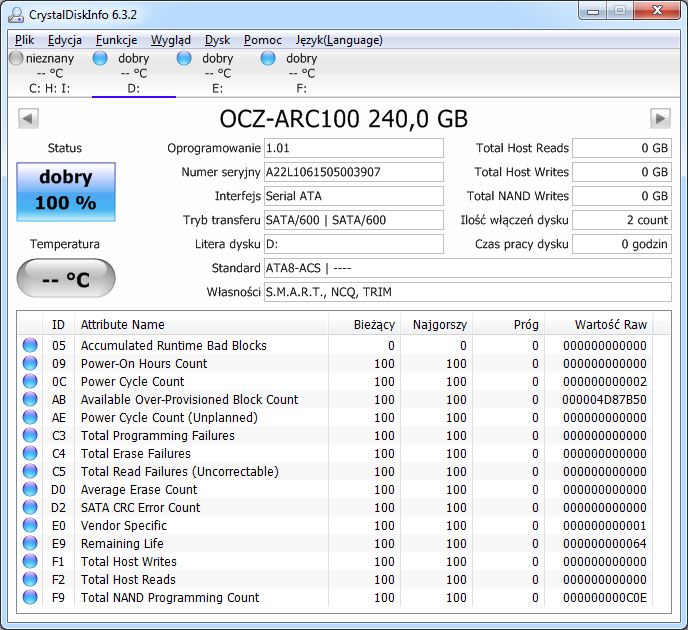Image resolution: width=688 pixels, height=630 pixels.
Task: Click status dot for Total NAND Programming Count
Action: tap(30, 597)
